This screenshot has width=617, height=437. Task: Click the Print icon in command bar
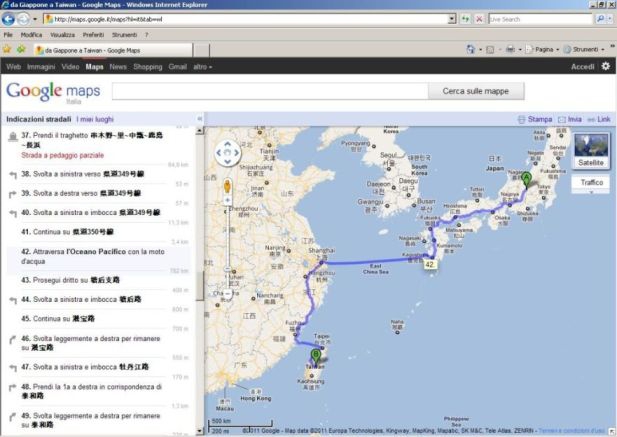(510, 49)
